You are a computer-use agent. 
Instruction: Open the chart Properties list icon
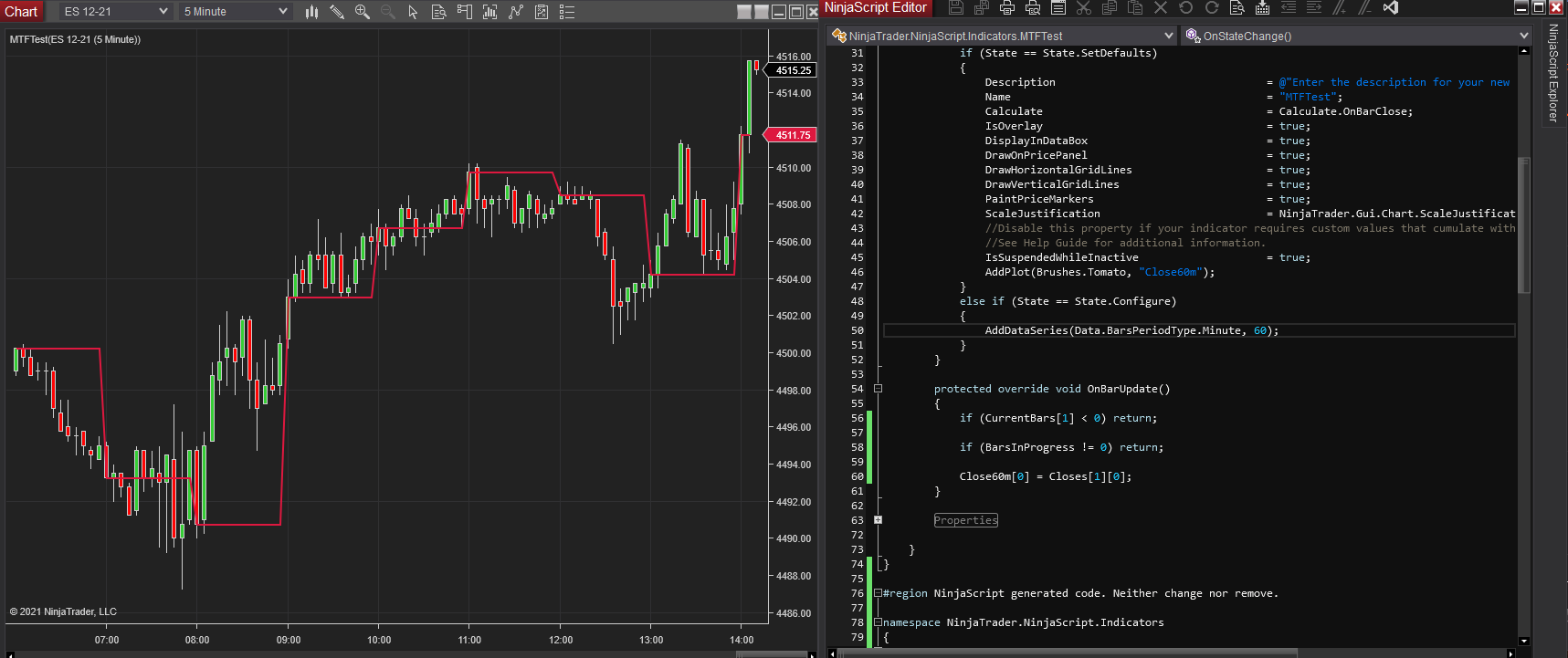[567, 12]
